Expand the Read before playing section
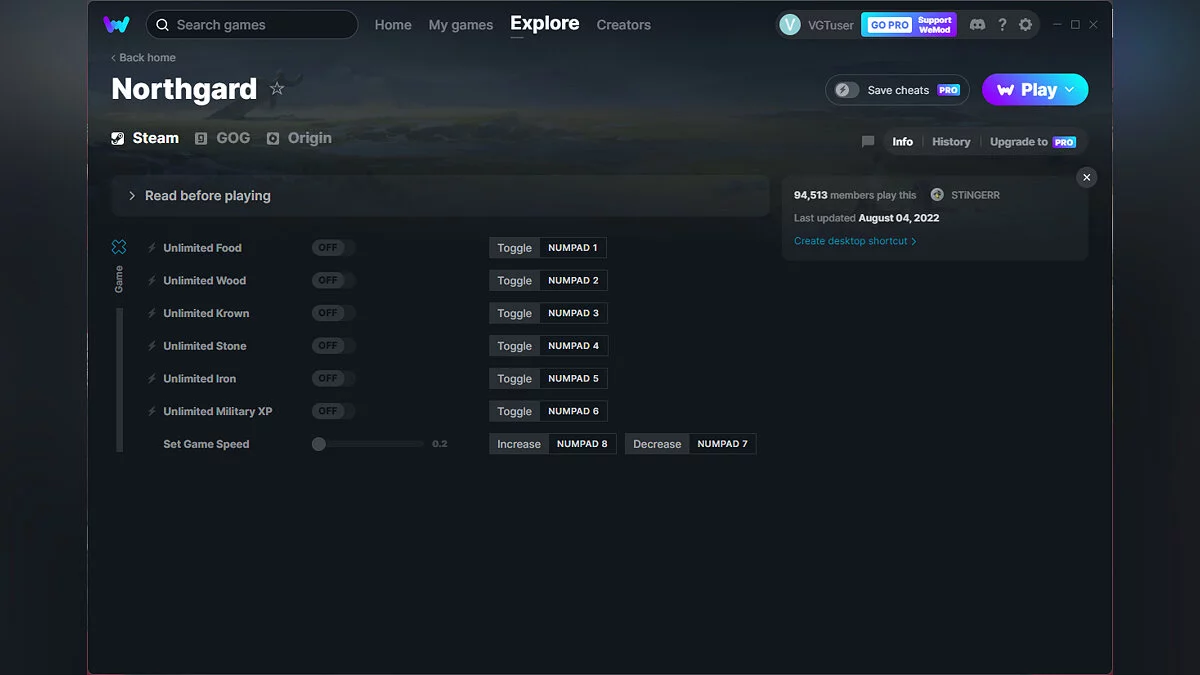This screenshot has height=675, width=1200. point(132,196)
